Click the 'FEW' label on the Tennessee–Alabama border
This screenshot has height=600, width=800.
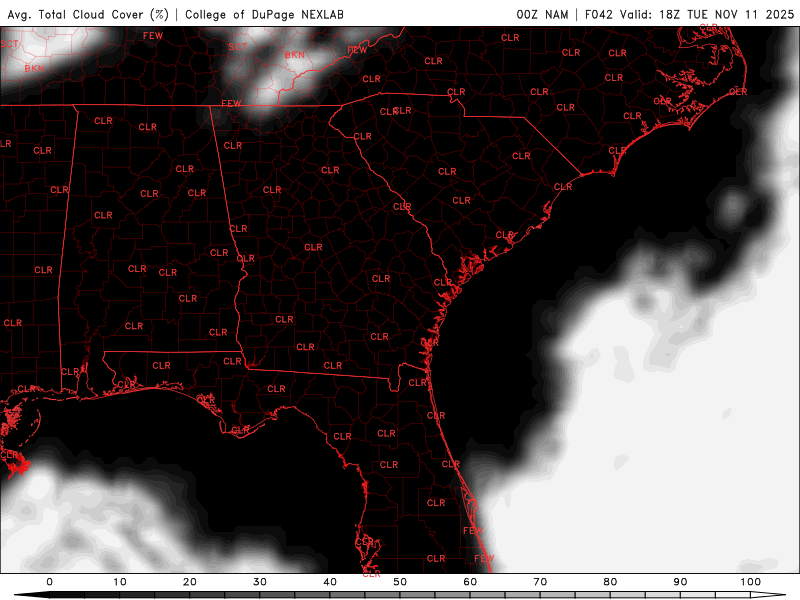coord(231,104)
